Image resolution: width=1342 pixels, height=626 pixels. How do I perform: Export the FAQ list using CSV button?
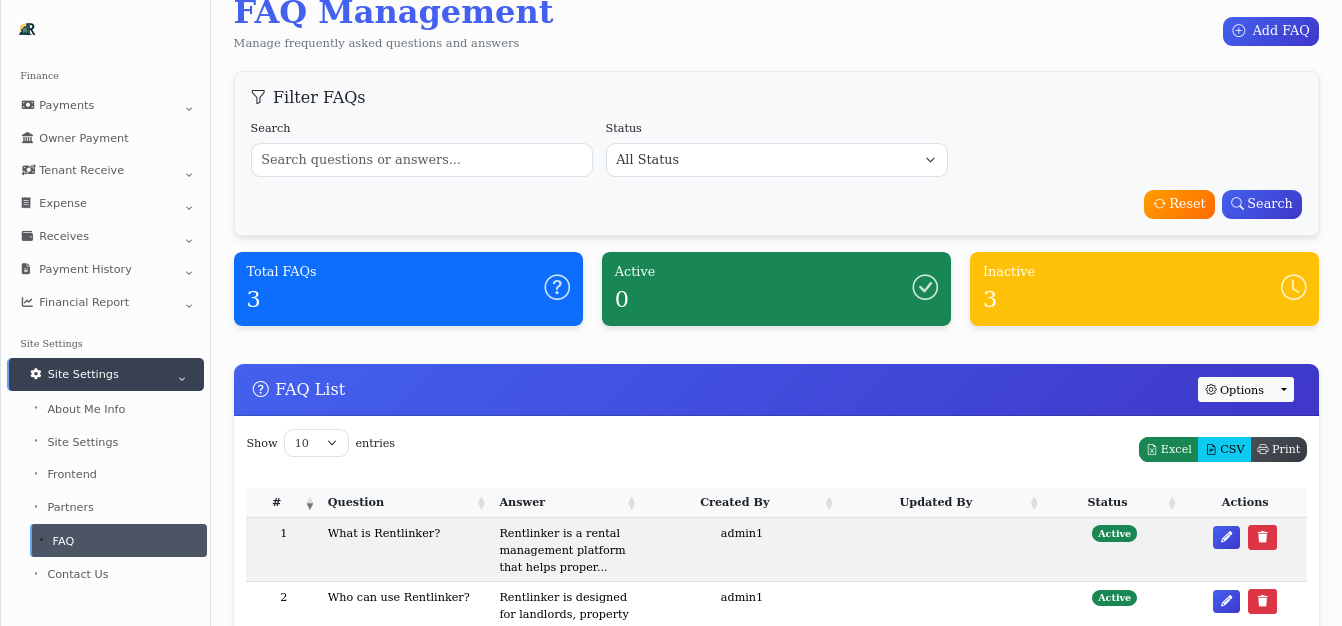(x=1224, y=449)
